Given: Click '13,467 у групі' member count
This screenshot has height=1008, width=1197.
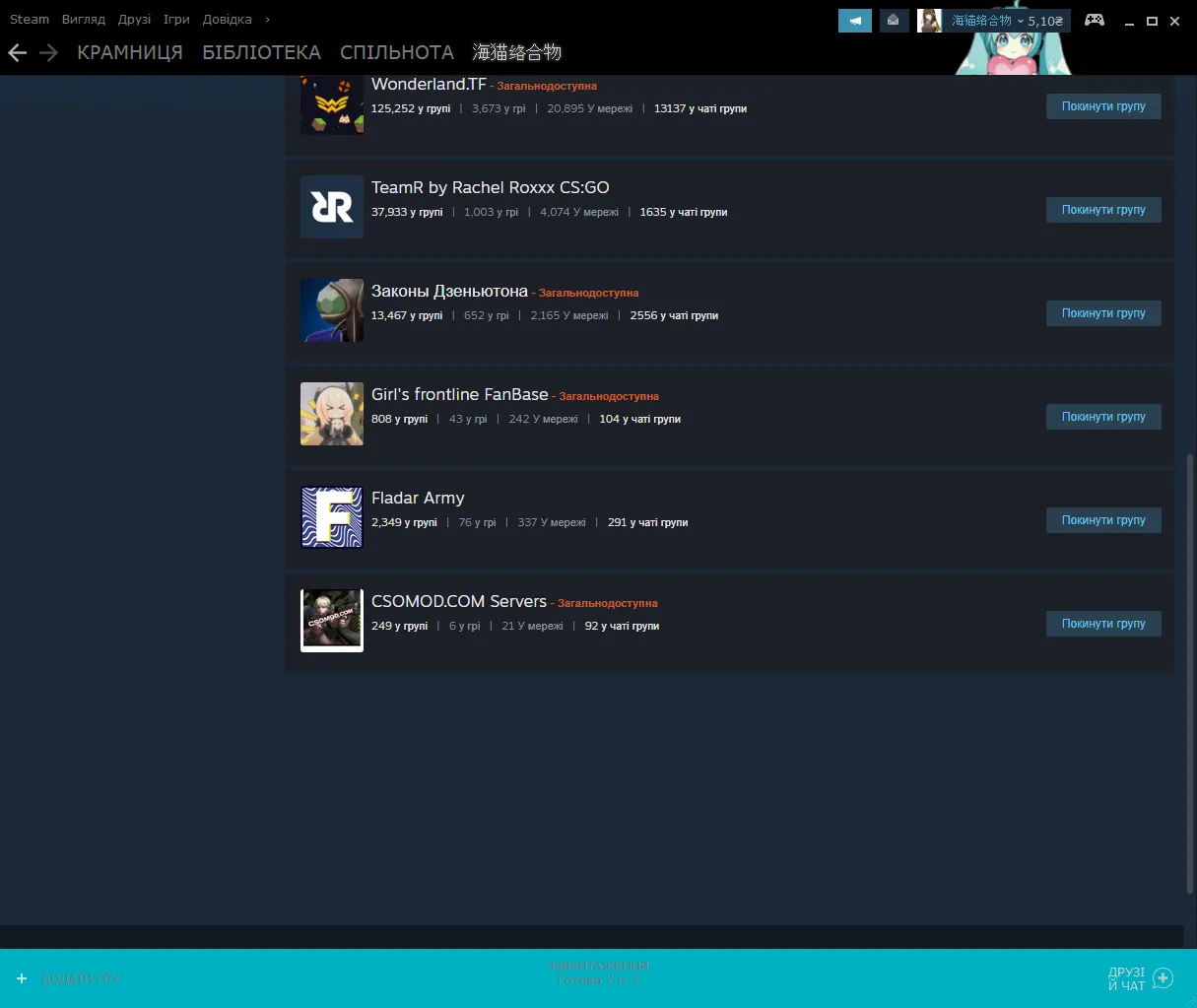Looking at the screenshot, I should (407, 316).
